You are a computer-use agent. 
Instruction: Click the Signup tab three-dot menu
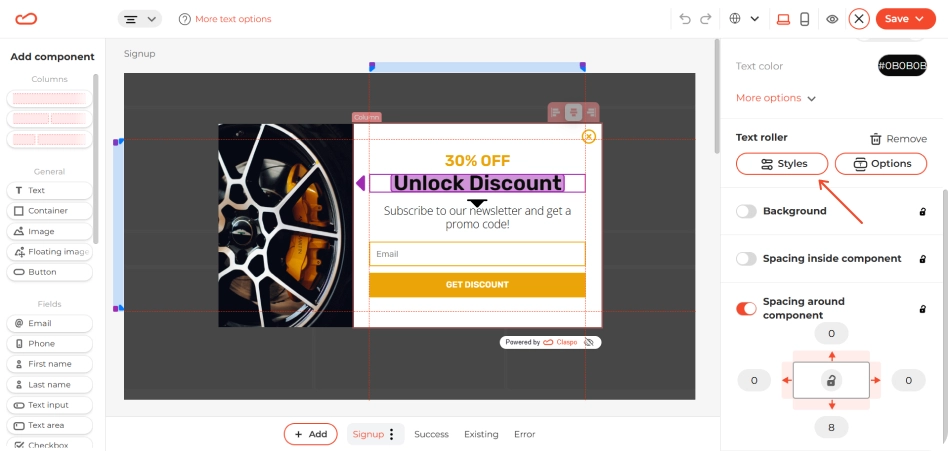(x=392, y=434)
